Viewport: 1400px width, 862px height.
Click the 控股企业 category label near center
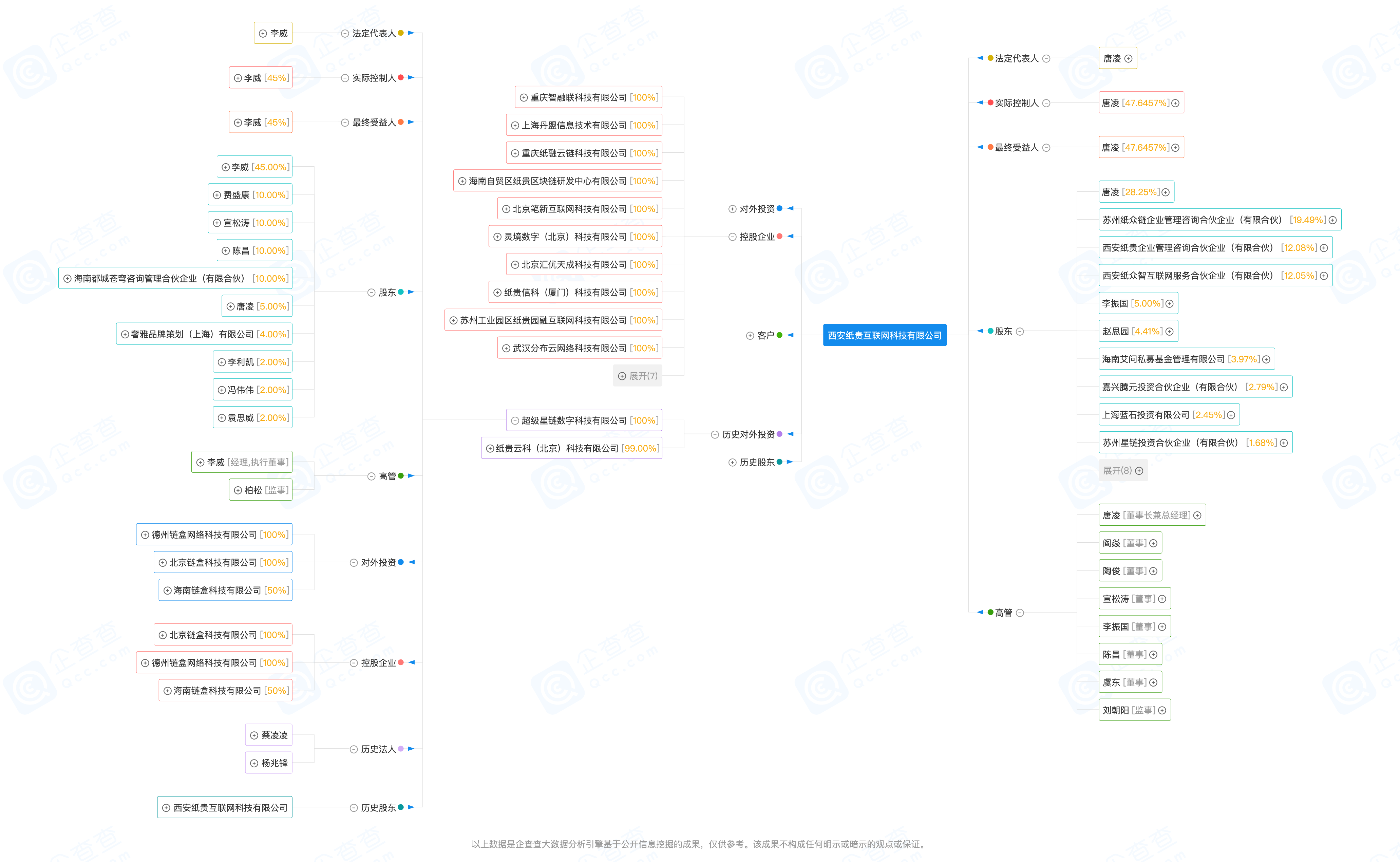click(757, 237)
